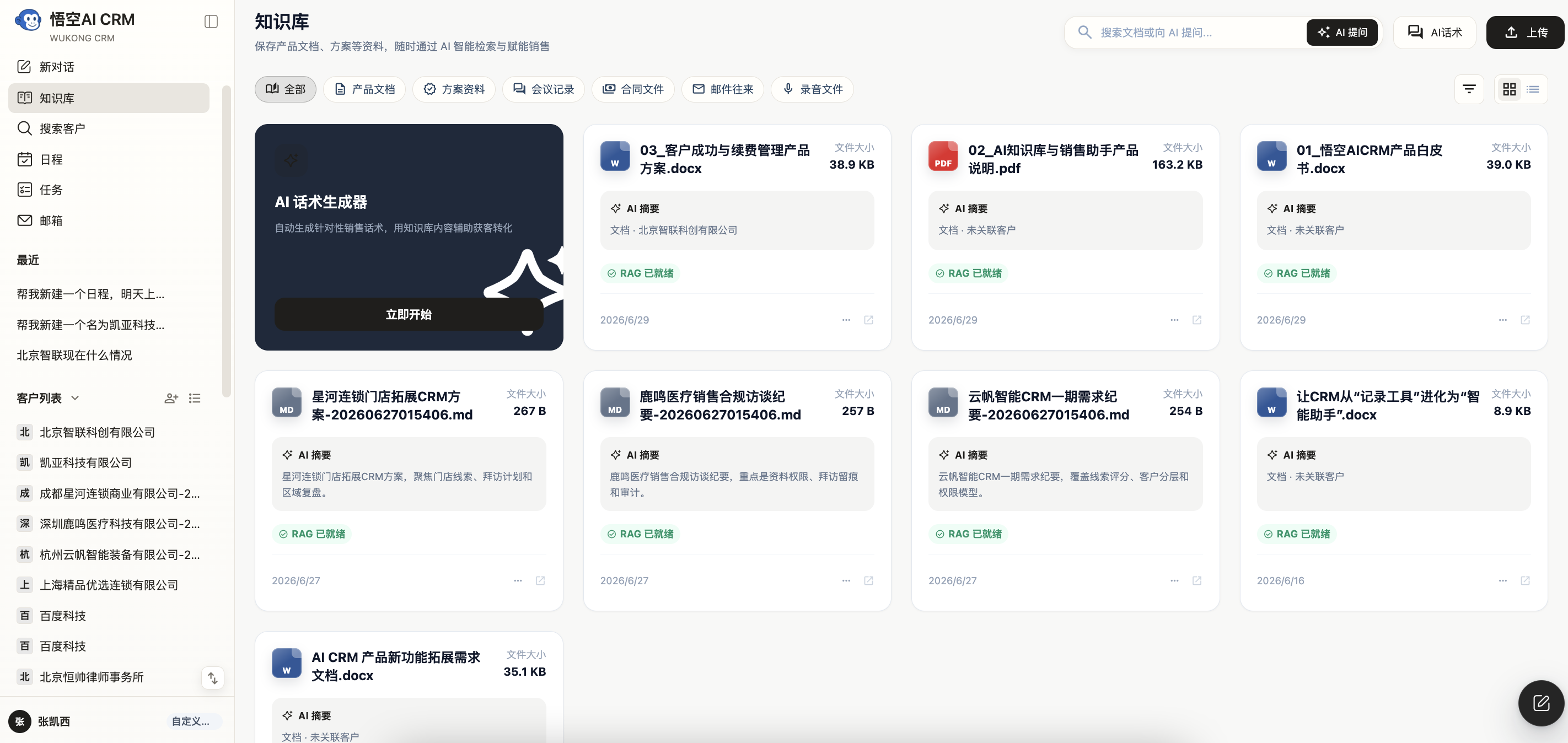Viewport: 1568px width, 743px height.
Task: Select customer 凯亚科技有限公司
Action: (109, 462)
